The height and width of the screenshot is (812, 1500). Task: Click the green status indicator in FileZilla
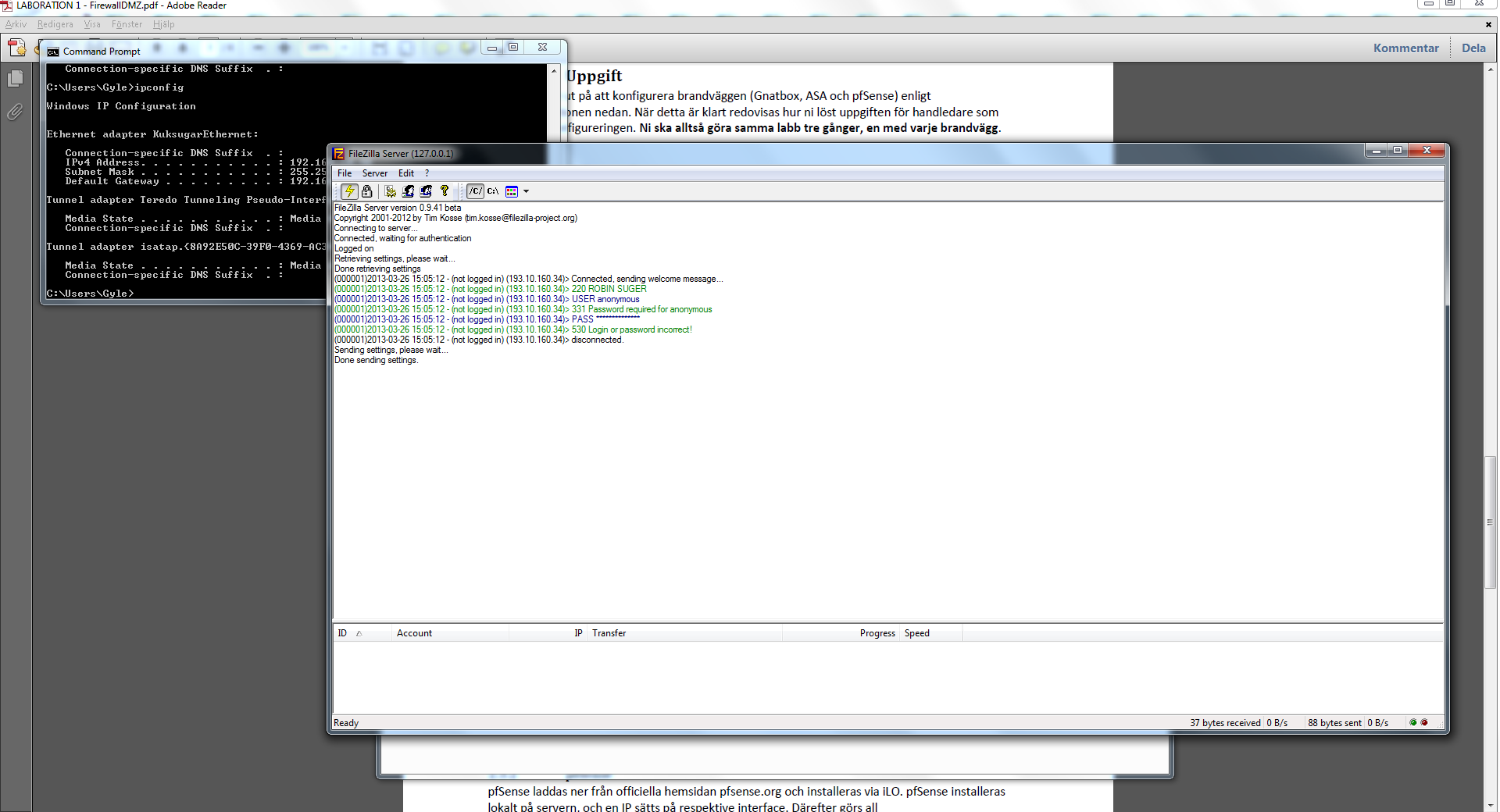pos(1412,723)
